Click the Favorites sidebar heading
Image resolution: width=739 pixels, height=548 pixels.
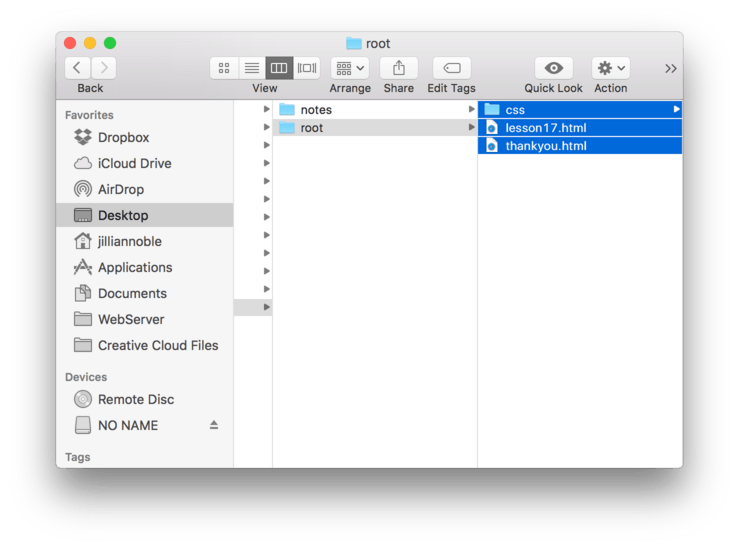[x=89, y=115]
